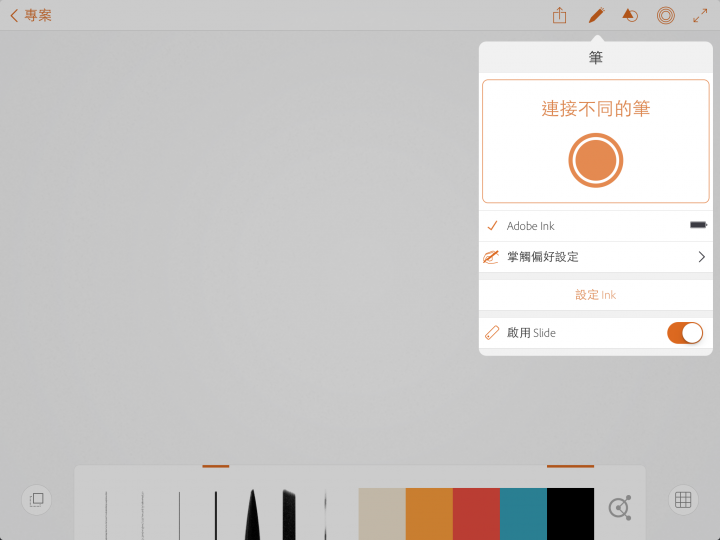Tap the 設定 Ink button
This screenshot has height=540, width=720.
coord(596,295)
